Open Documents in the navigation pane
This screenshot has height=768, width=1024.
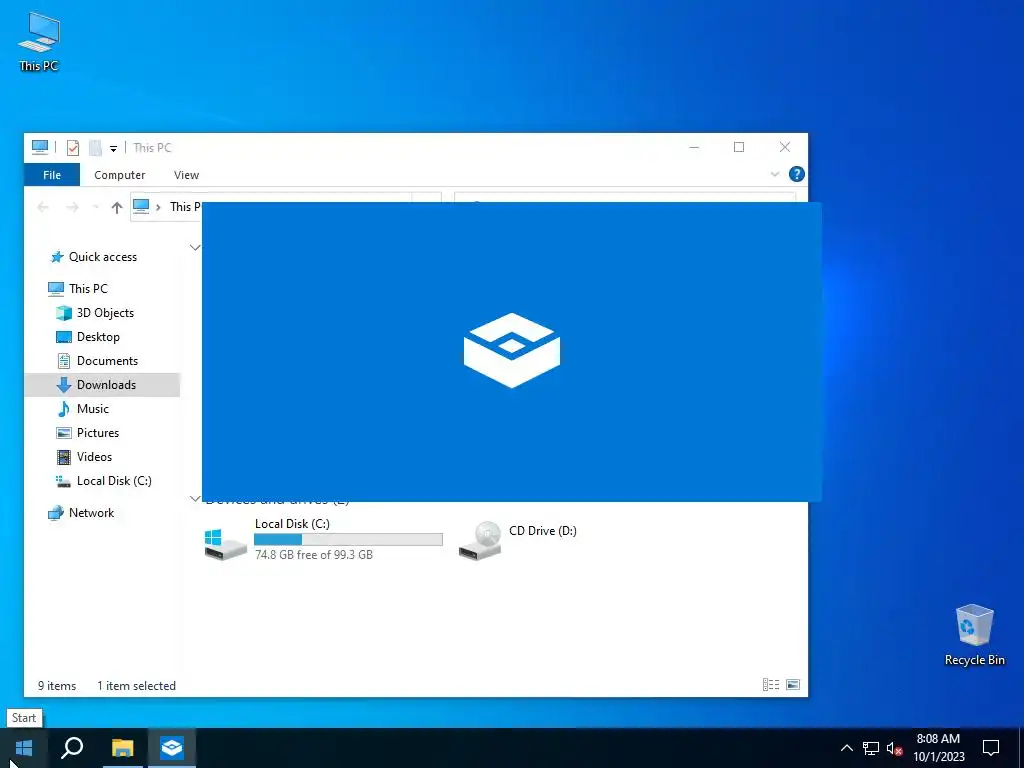107,361
